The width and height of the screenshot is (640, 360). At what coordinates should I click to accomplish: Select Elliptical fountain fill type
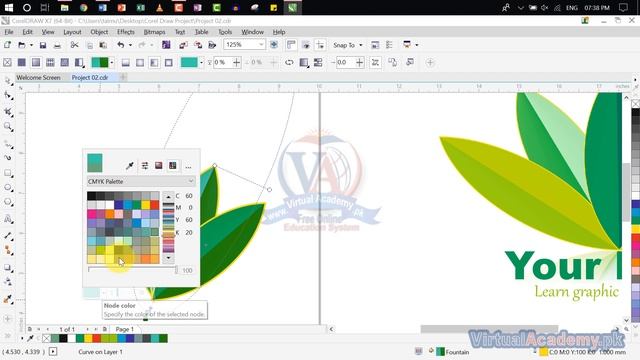tap(140, 62)
